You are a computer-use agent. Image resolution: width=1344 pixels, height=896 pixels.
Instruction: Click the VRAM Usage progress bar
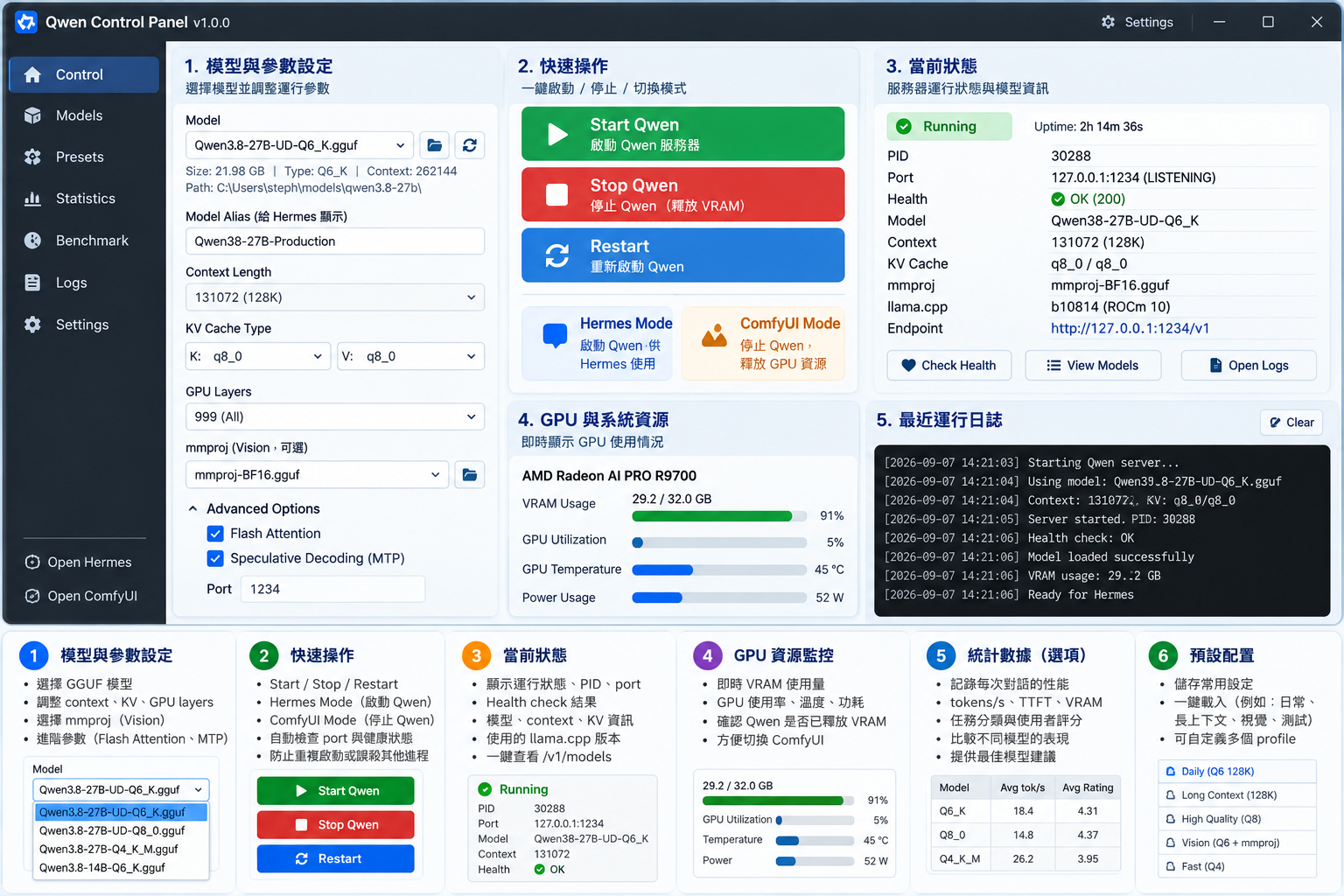718,516
